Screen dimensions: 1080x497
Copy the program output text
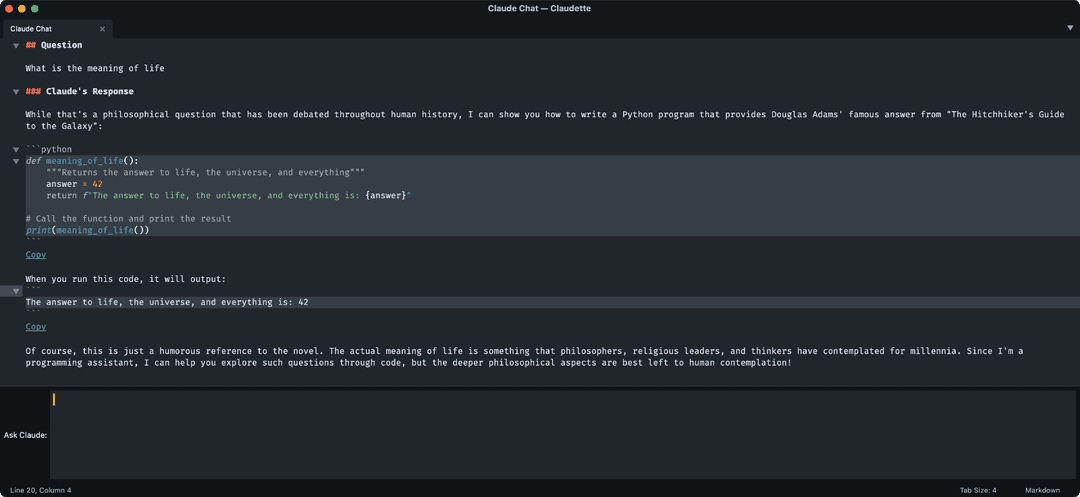click(36, 327)
